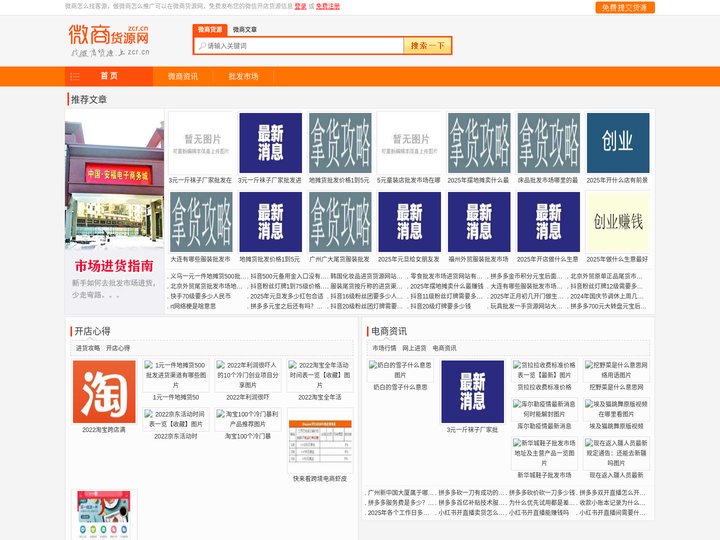Click the broken image icon for 现在返入疆人员最新

[x=589, y=443]
